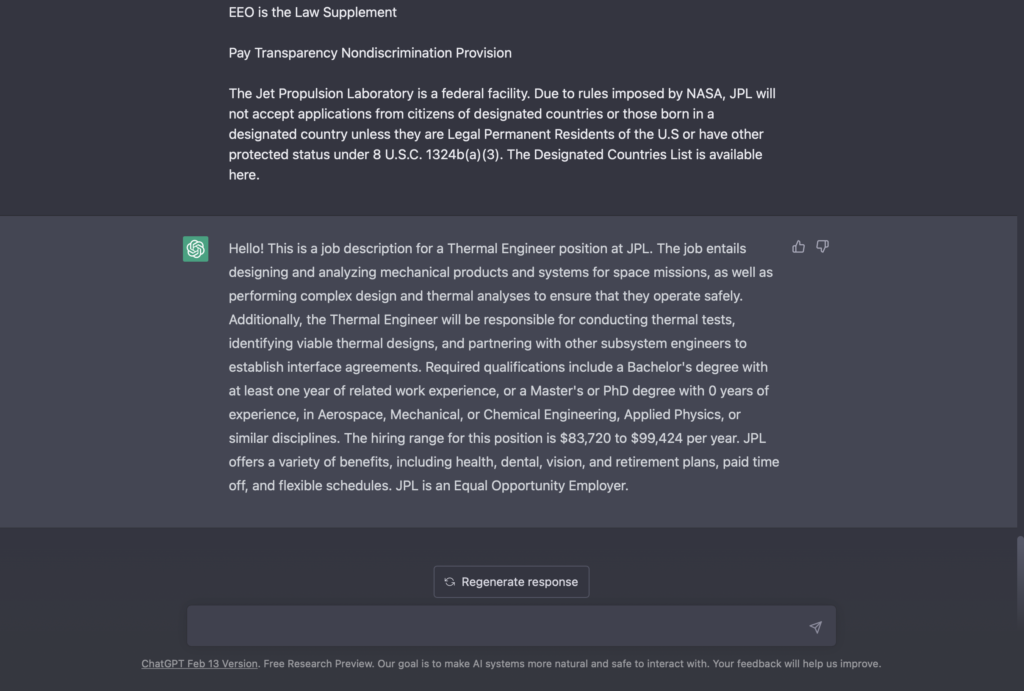
Task: Click the circular arrows regenerate icon
Action: pyautogui.click(x=450, y=582)
